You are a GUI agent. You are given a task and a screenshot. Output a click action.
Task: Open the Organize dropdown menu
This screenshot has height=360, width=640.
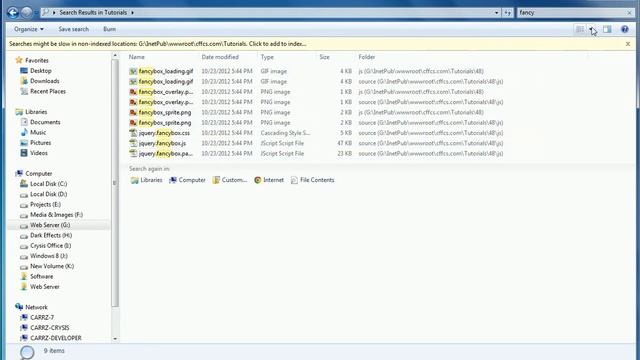(x=29, y=29)
